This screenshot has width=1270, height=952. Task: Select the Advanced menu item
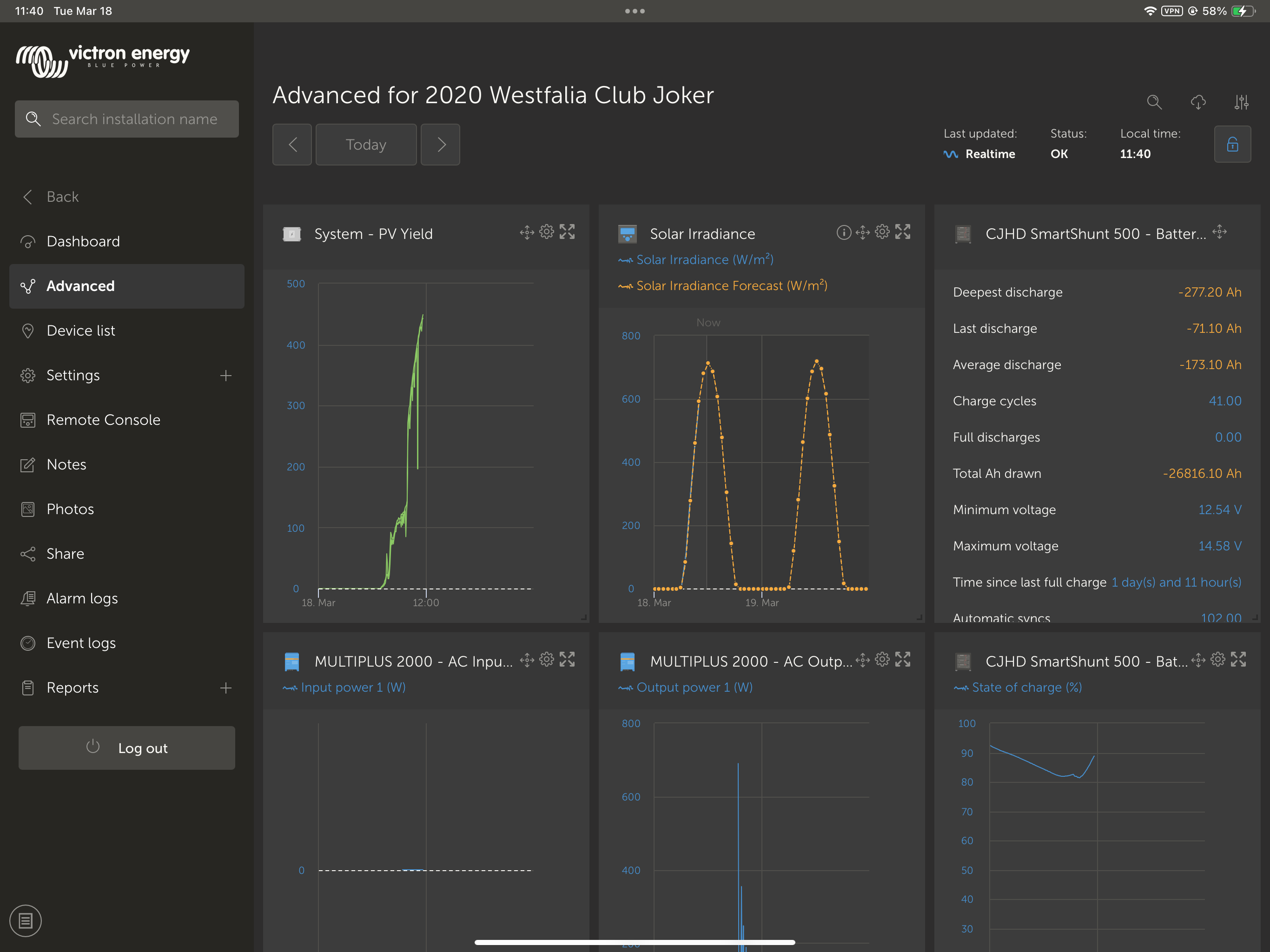[x=127, y=286]
